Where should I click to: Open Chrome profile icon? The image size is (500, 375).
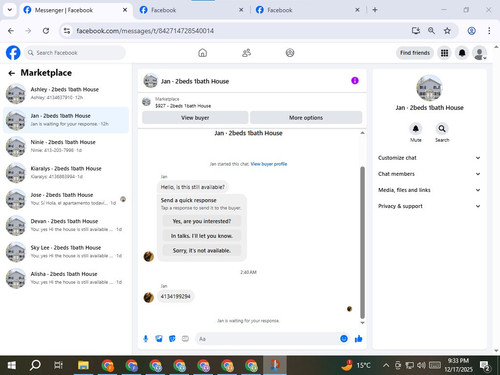tap(471, 31)
